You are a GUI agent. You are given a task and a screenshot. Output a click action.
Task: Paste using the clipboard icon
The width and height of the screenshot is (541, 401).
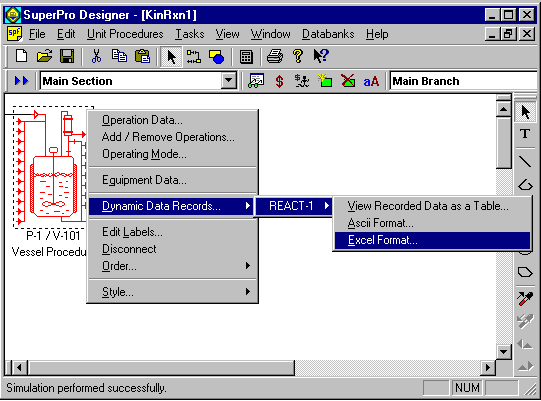142,56
